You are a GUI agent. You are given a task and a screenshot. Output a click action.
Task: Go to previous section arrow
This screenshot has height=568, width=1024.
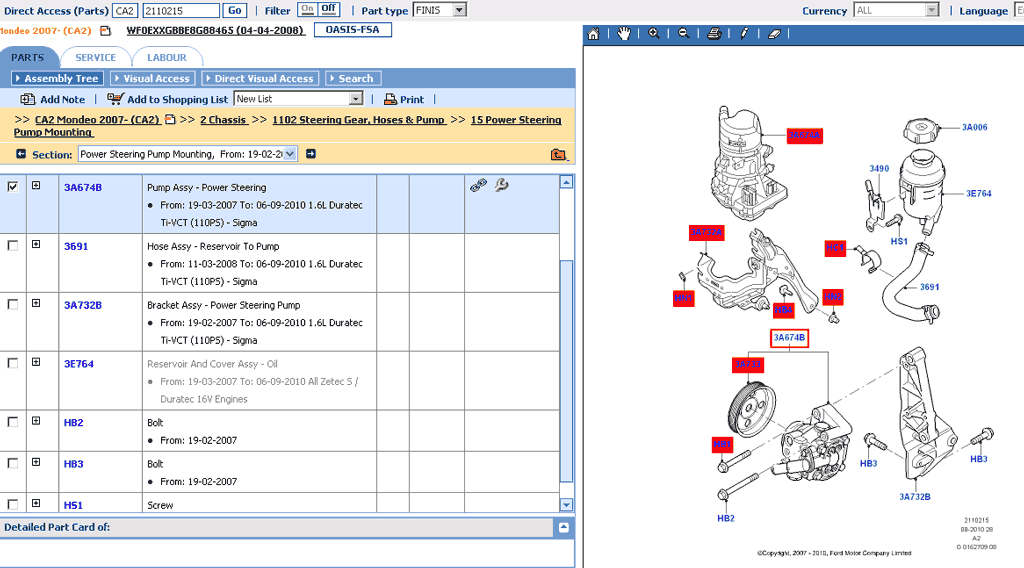pyautogui.click(x=21, y=154)
